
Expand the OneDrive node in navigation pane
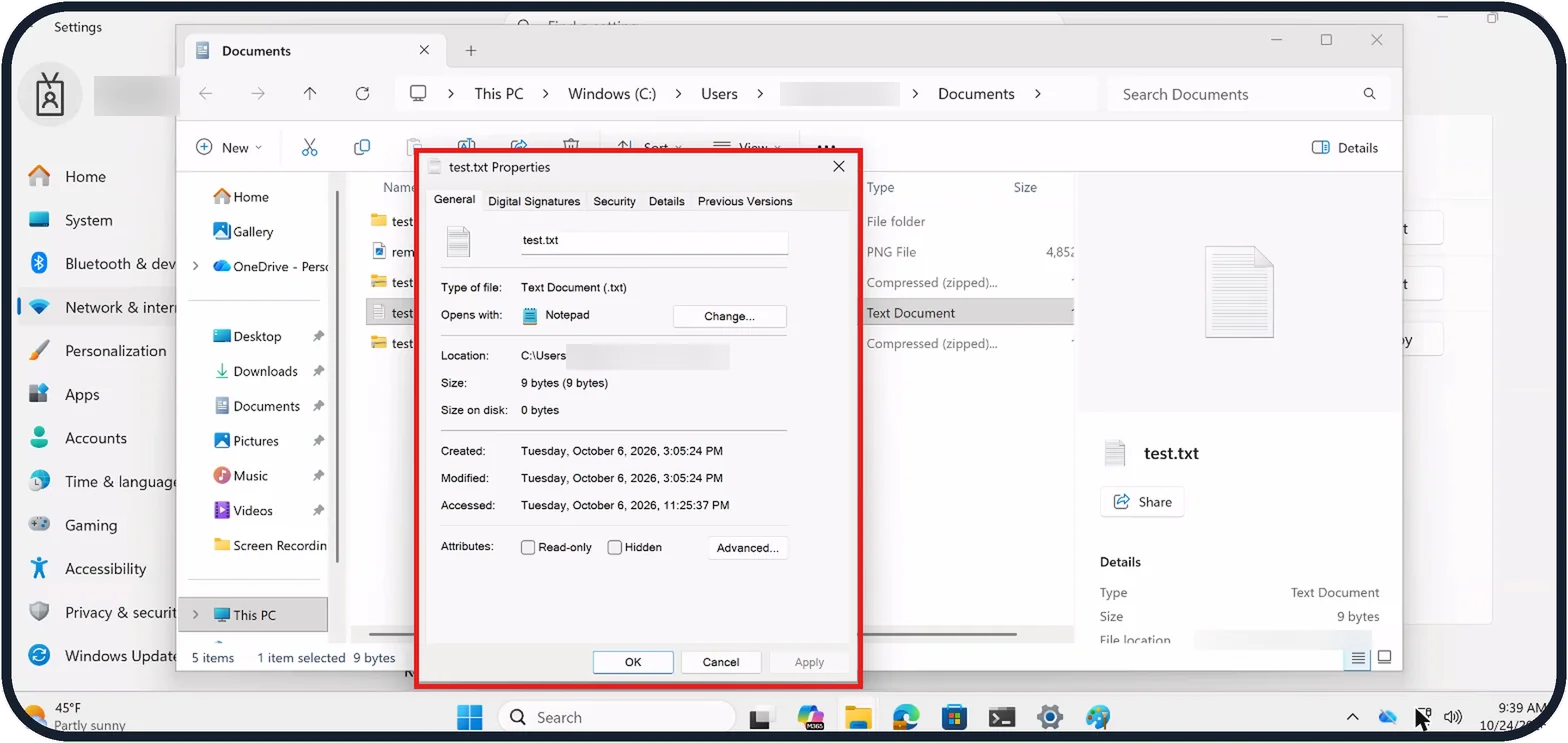coord(196,267)
